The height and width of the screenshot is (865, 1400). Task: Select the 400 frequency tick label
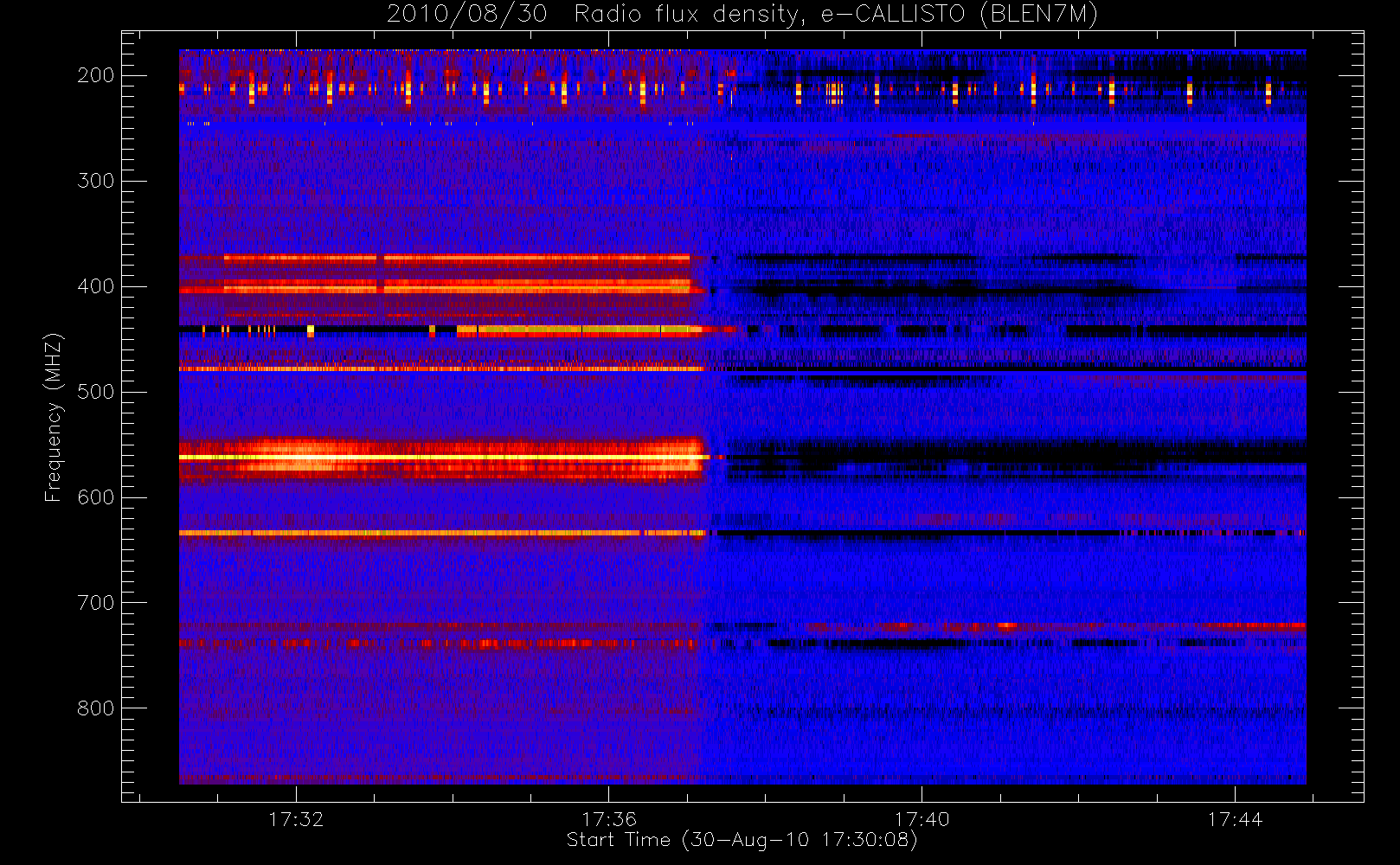[96, 286]
